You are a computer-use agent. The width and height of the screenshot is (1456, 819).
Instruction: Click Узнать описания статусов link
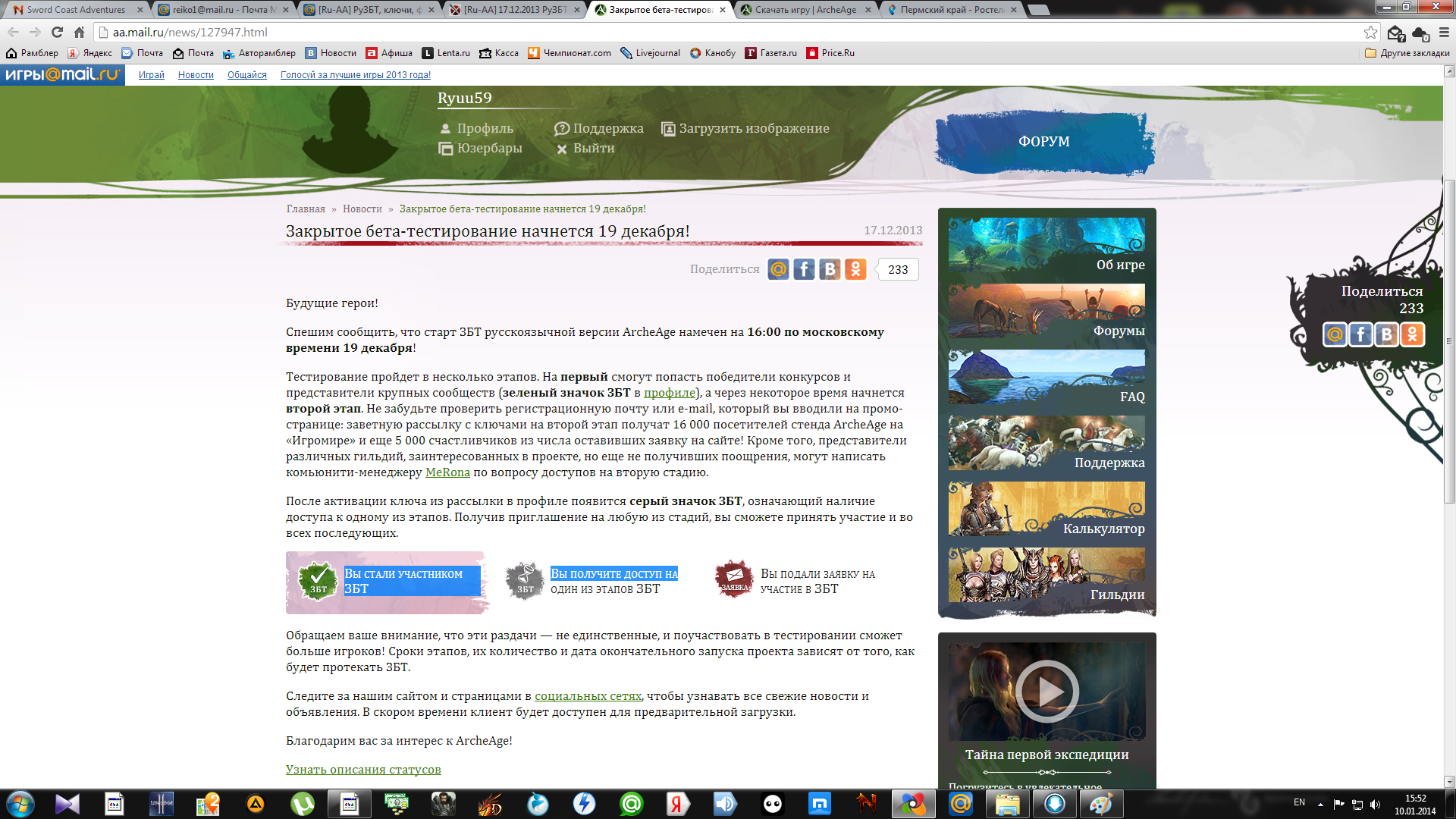363,770
